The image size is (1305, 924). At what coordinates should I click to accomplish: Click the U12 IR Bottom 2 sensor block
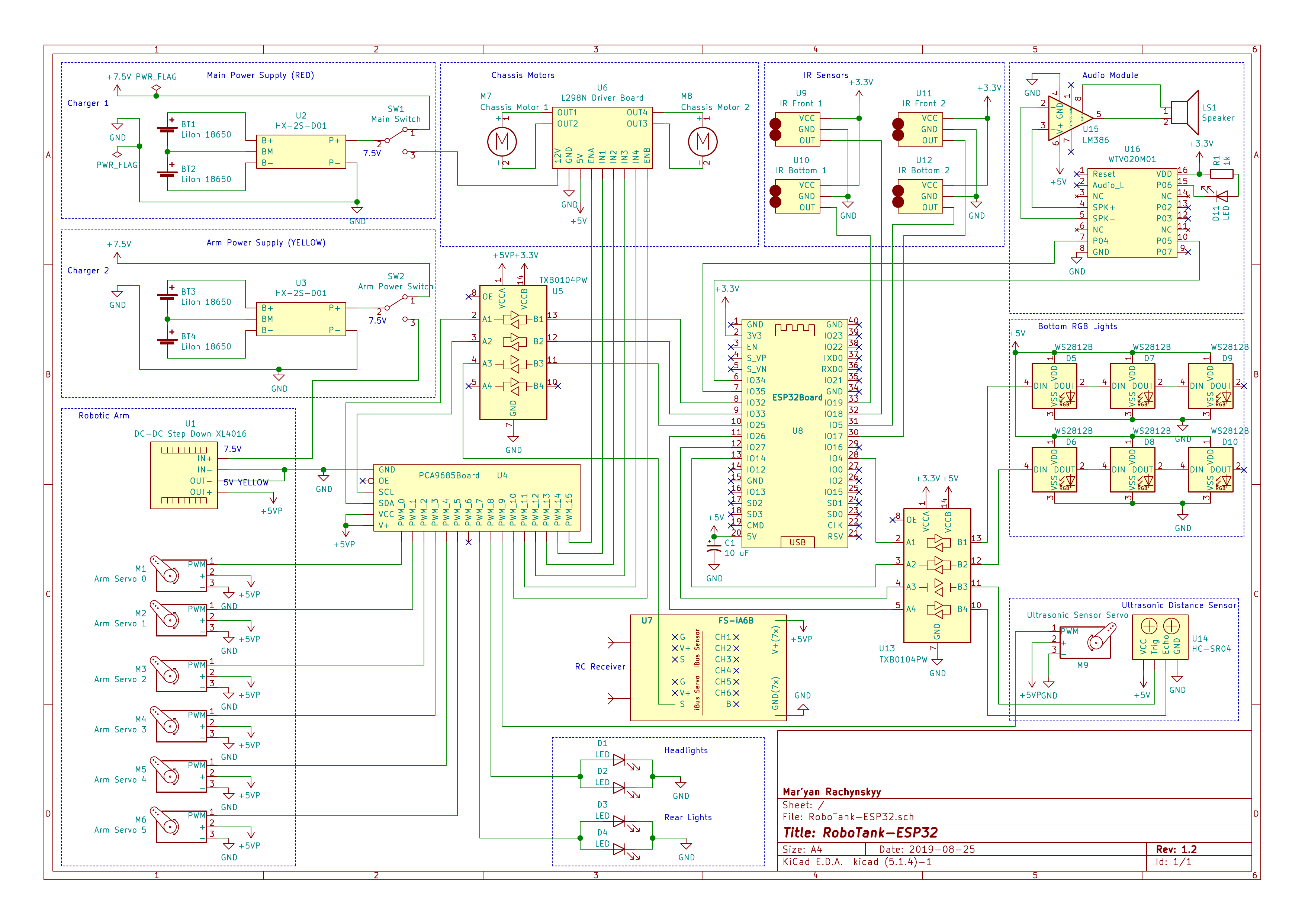917,196
